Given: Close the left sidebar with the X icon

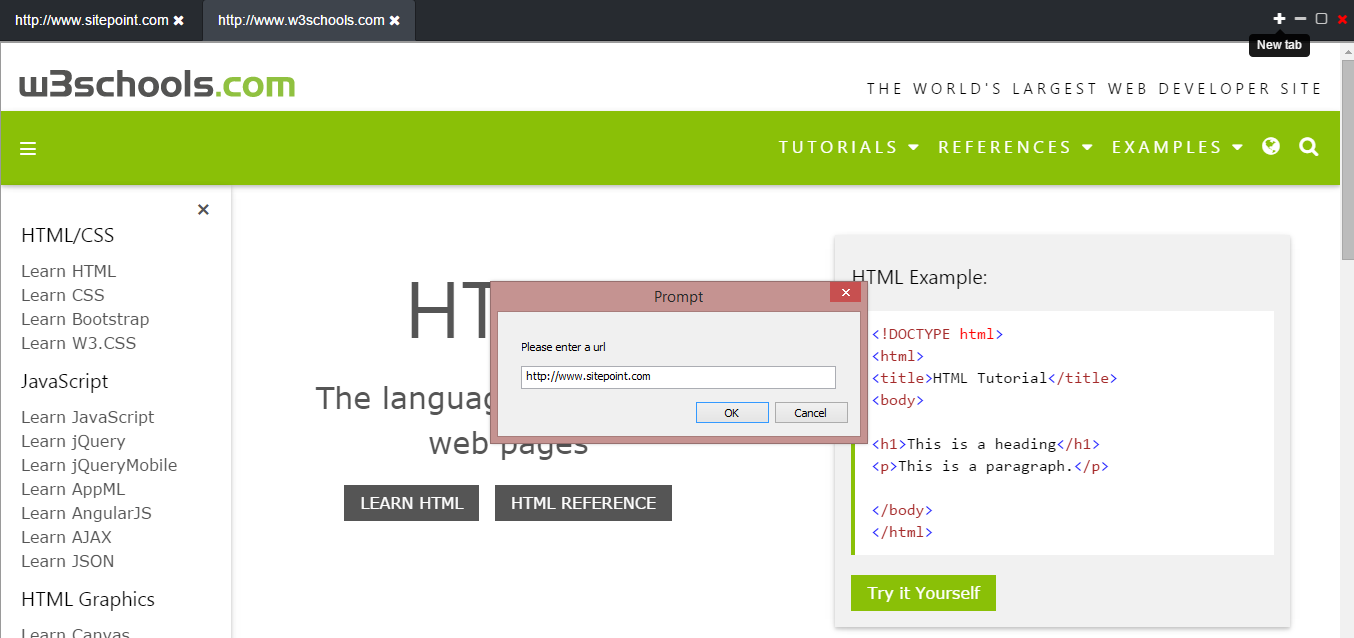Looking at the screenshot, I should click(x=203, y=210).
